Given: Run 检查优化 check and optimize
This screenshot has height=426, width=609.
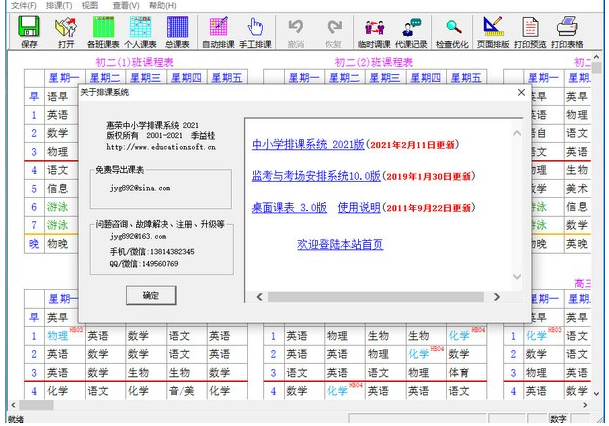Looking at the screenshot, I should tap(452, 32).
